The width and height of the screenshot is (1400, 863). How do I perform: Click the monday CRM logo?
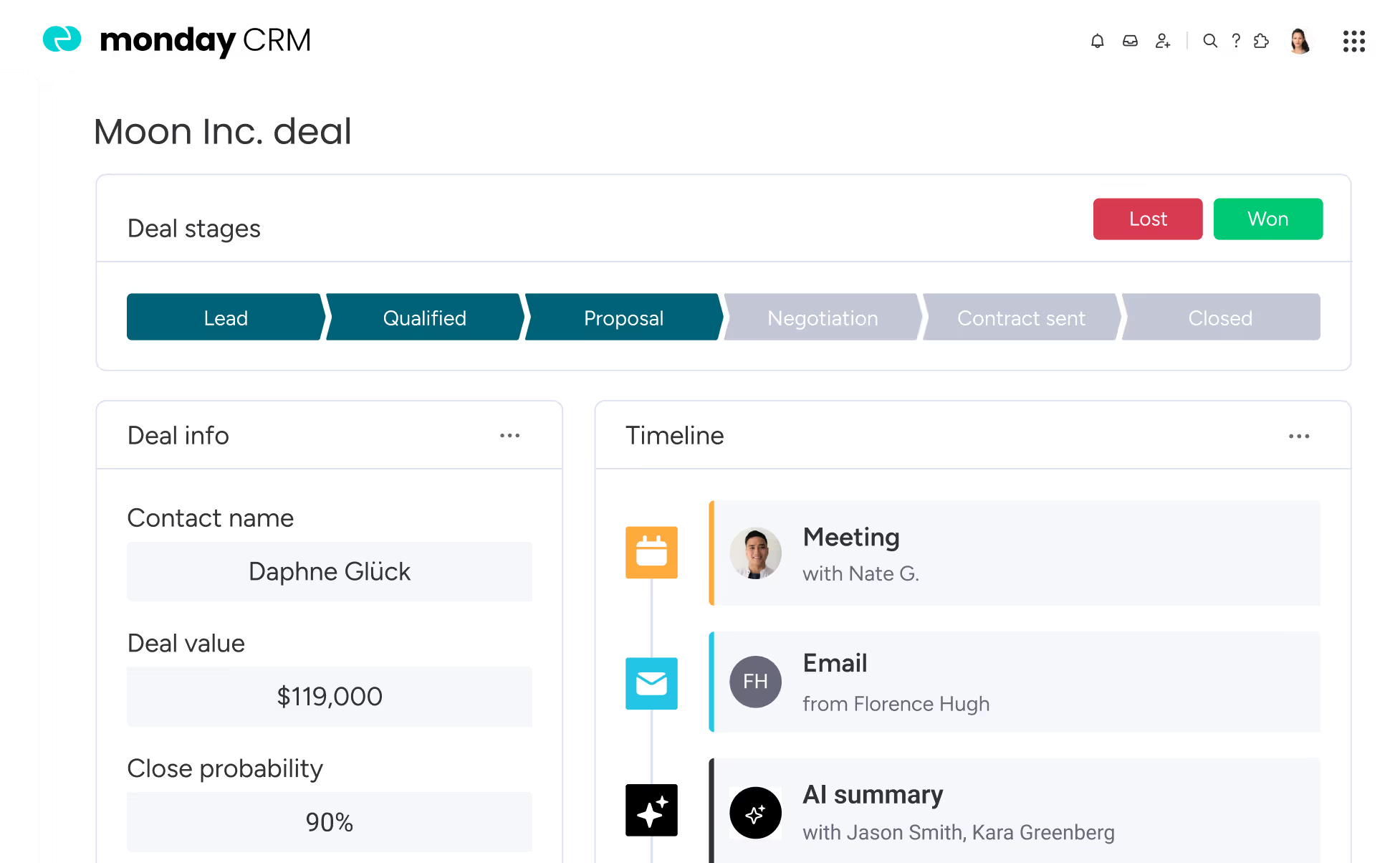click(x=177, y=39)
